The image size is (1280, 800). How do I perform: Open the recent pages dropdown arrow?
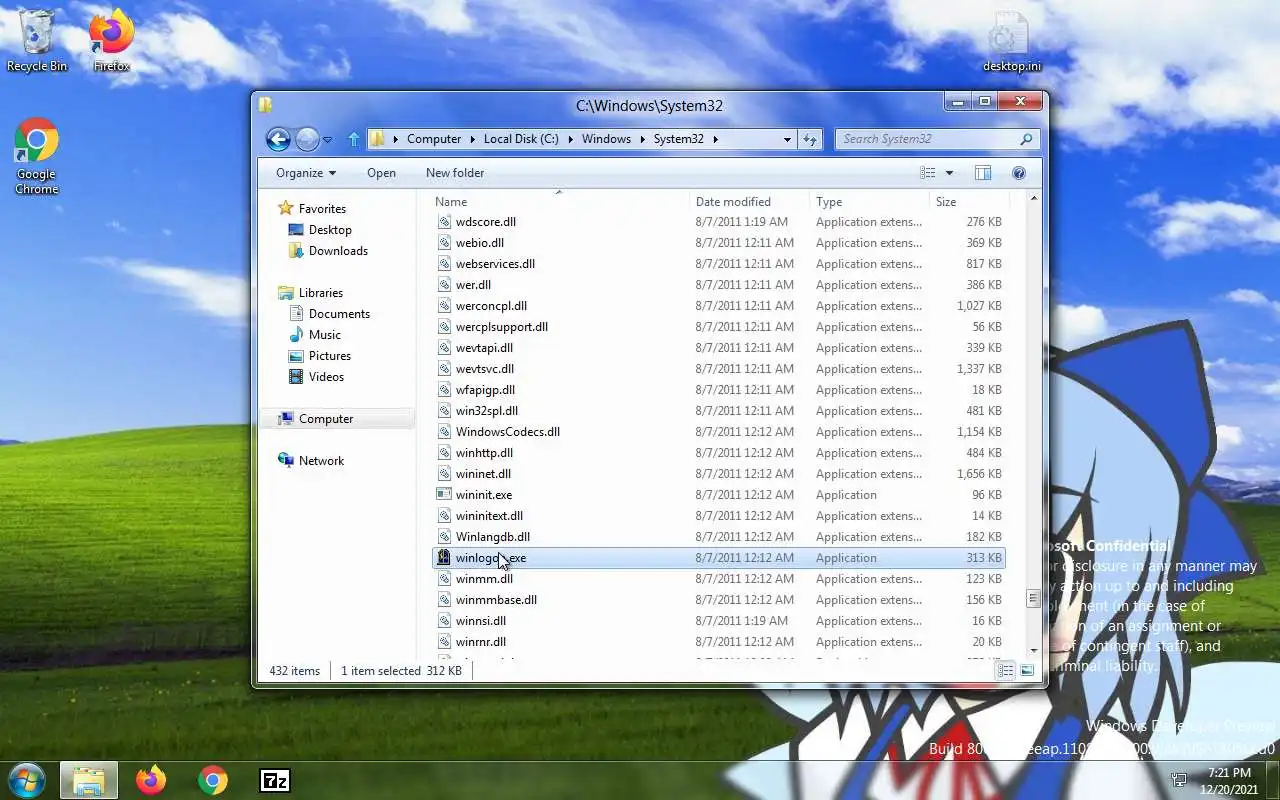point(327,140)
